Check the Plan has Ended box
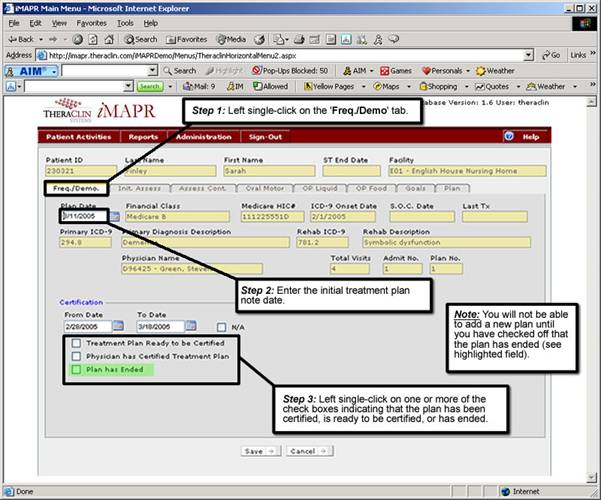Screen dimensions: 601x500 pos(76,369)
